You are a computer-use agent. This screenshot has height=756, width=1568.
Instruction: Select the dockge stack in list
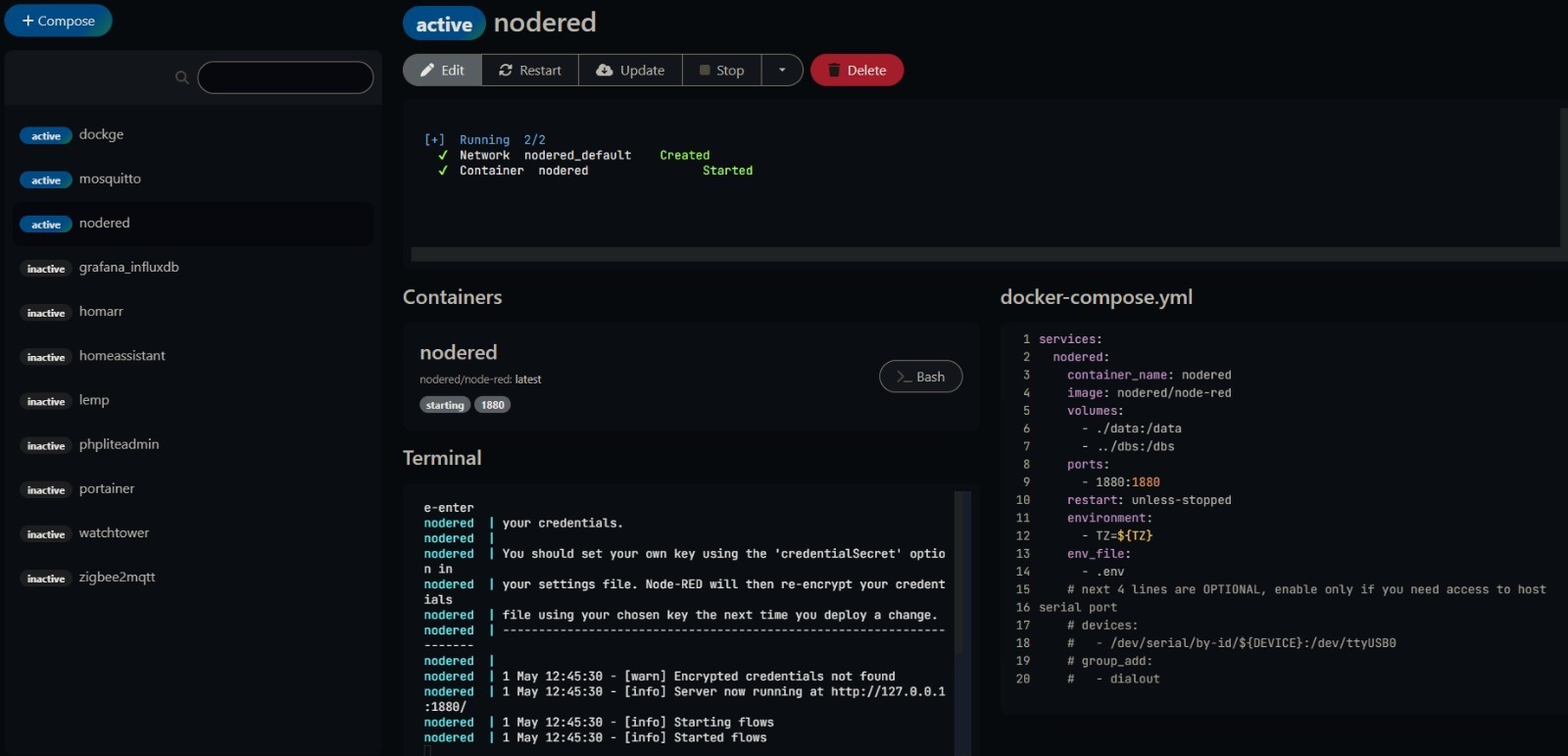pyautogui.click(x=101, y=134)
